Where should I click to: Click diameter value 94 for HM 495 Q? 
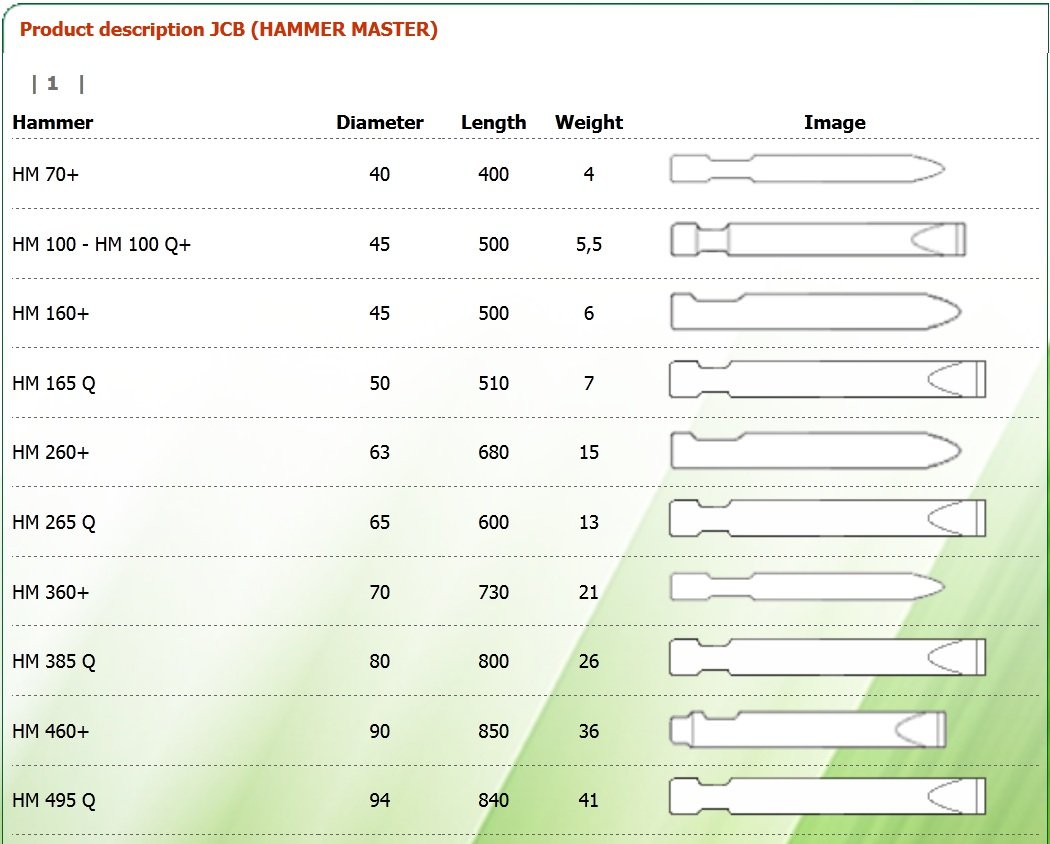380,800
